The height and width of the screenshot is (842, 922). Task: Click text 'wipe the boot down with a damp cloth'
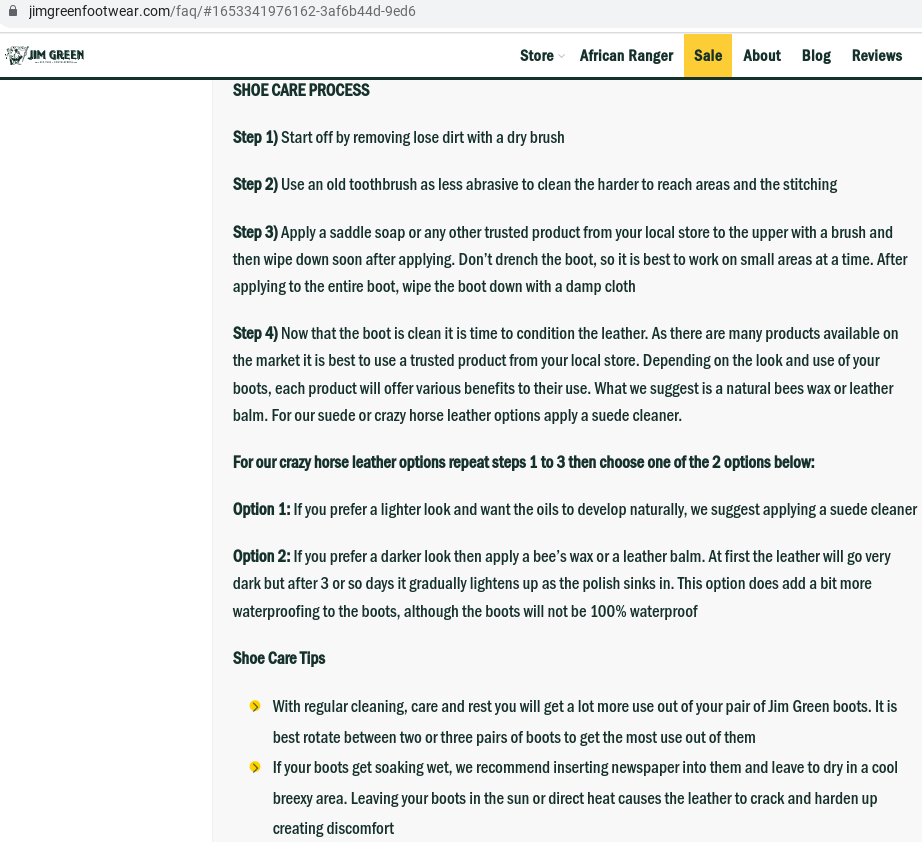click(519, 287)
